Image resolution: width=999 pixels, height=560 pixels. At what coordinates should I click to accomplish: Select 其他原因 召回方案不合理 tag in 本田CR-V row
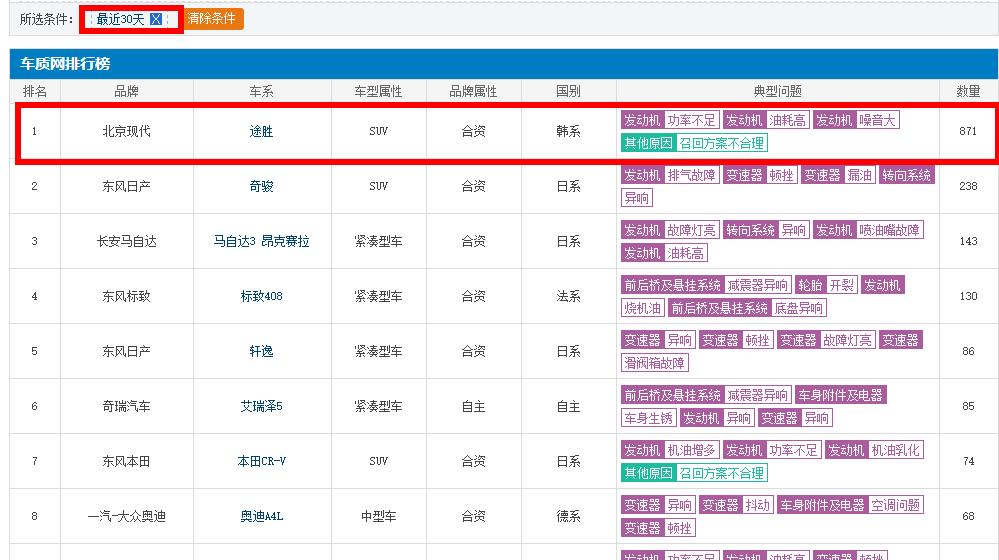pos(694,473)
